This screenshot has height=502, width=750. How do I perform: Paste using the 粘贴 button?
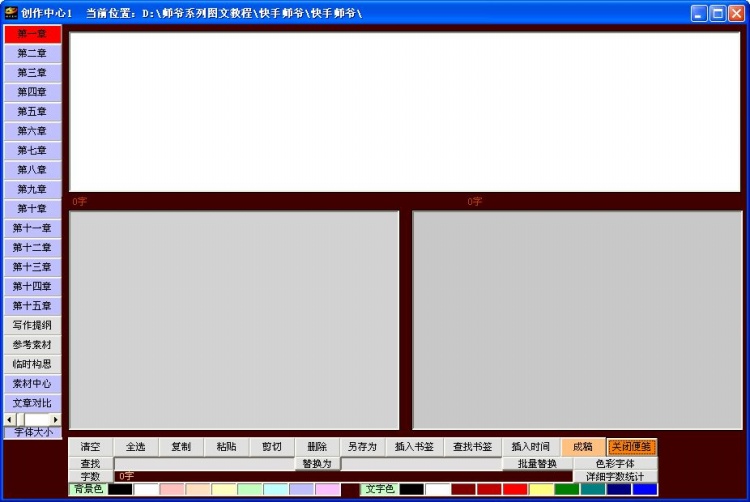tap(226, 447)
